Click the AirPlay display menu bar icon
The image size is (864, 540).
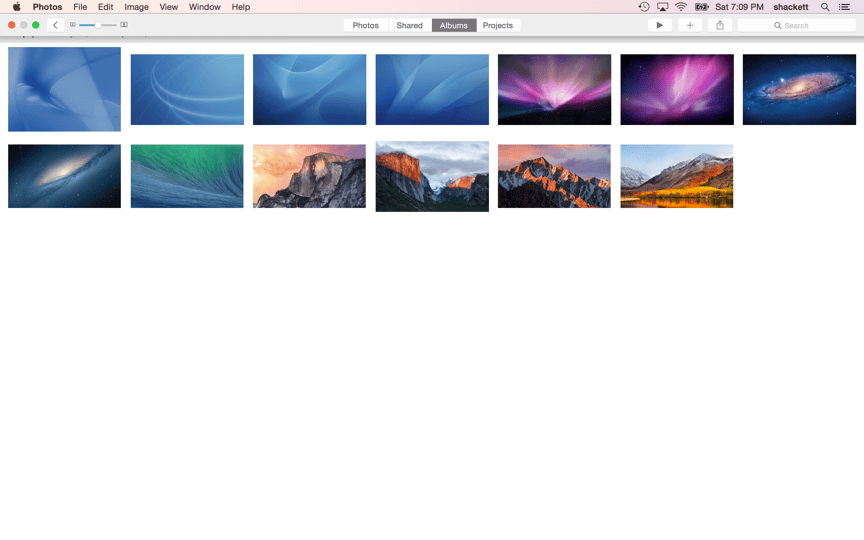click(662, 7)
